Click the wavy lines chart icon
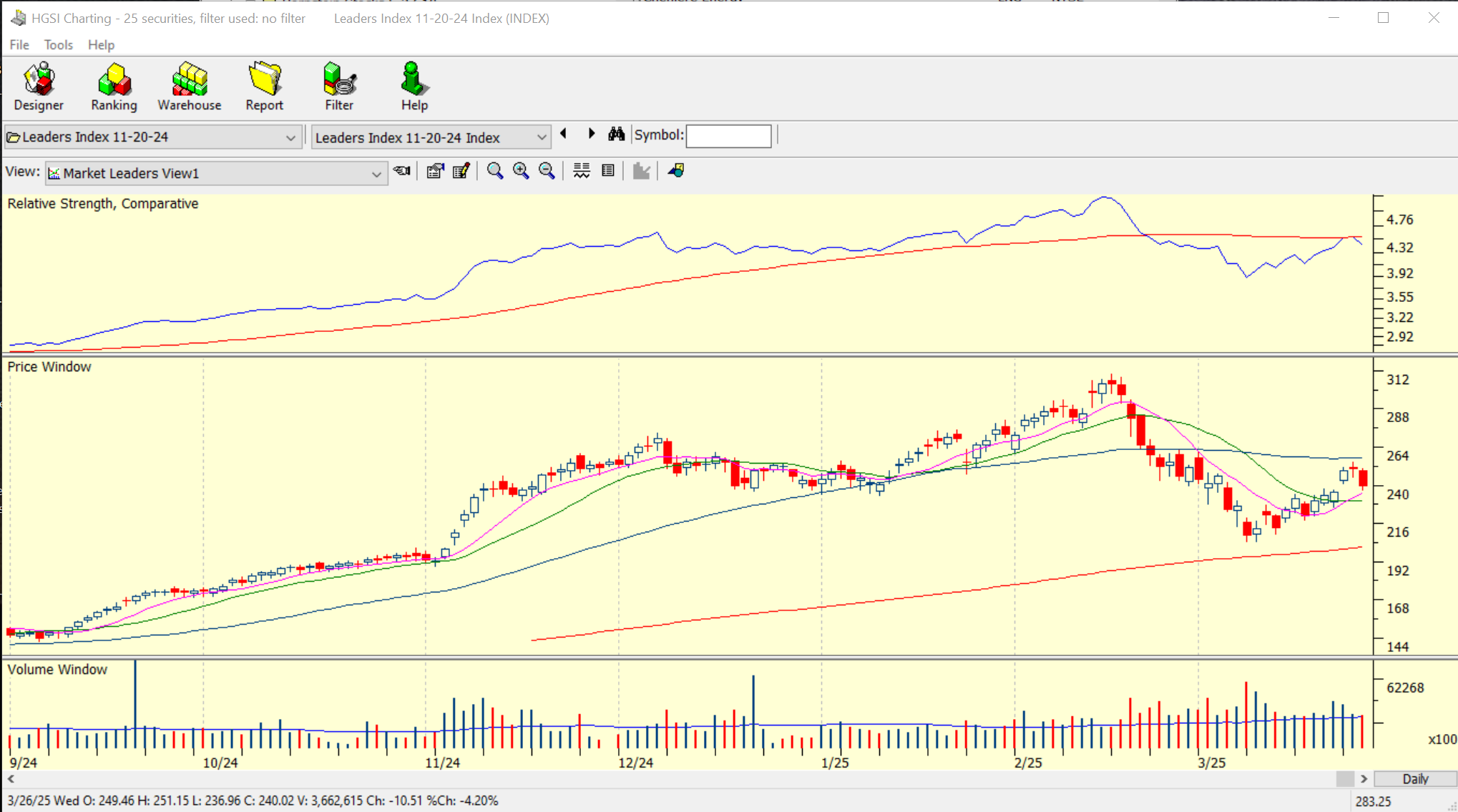Screen dimensions: 1458x812 582,171
